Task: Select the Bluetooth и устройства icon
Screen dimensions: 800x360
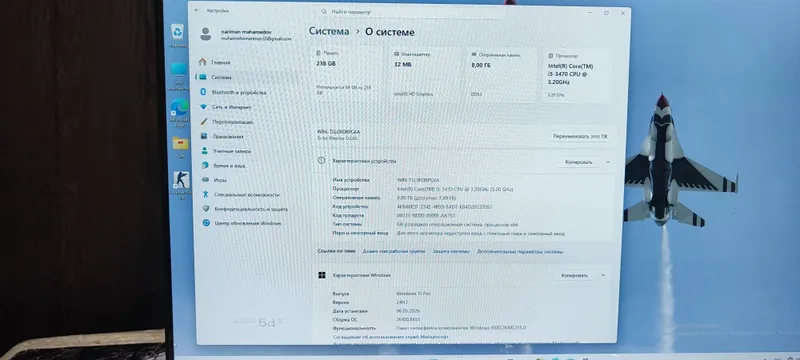Action: [x=203, y=92]
